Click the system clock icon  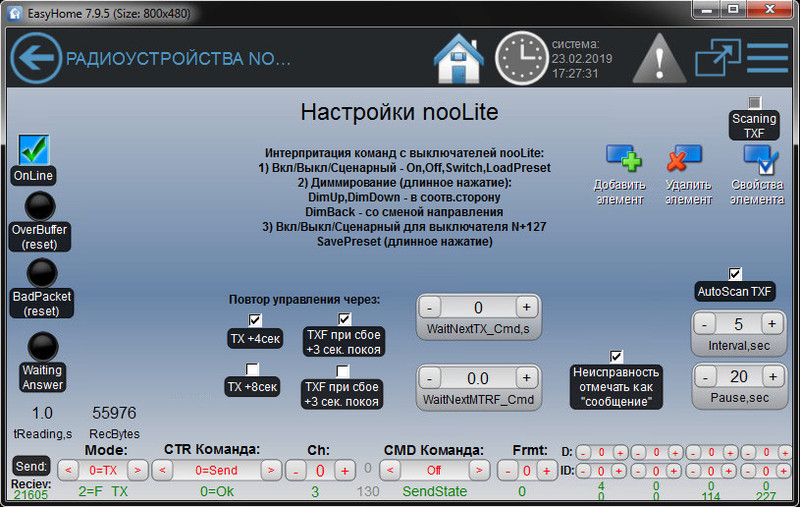pos(522,58)
